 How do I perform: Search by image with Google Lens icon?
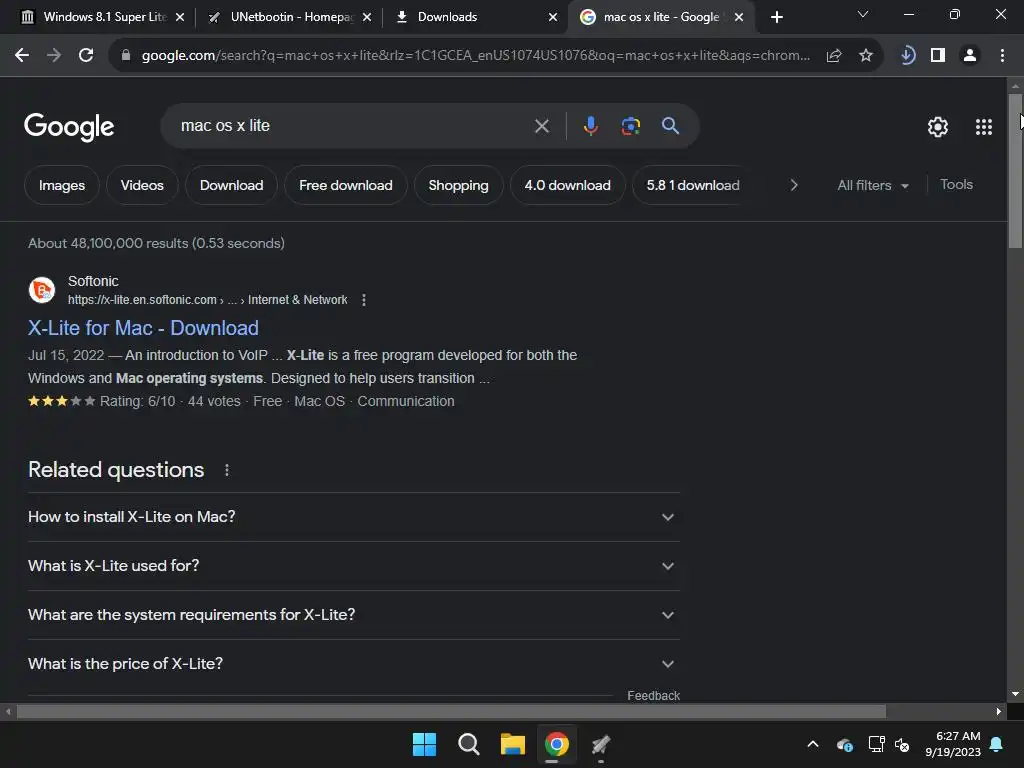630,125
